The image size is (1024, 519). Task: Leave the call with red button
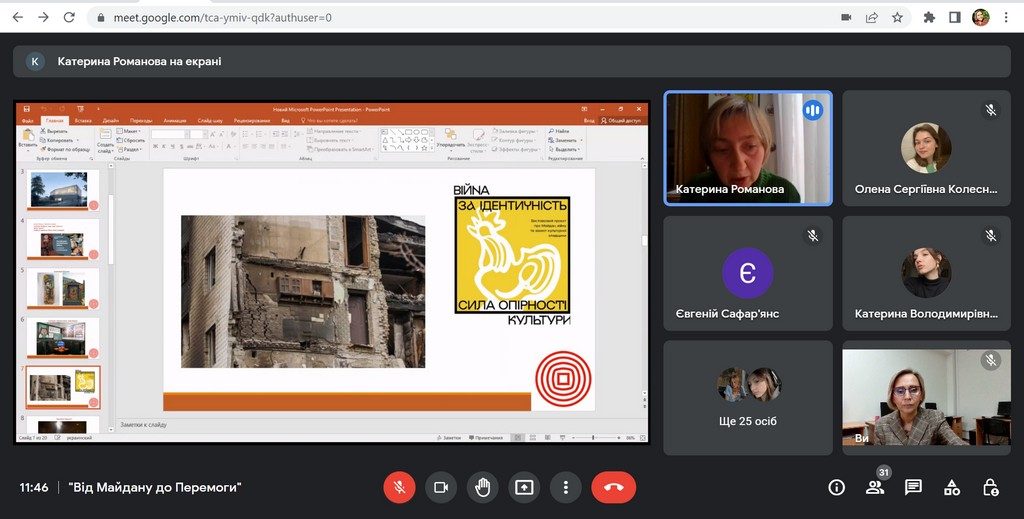click(613, 487)
